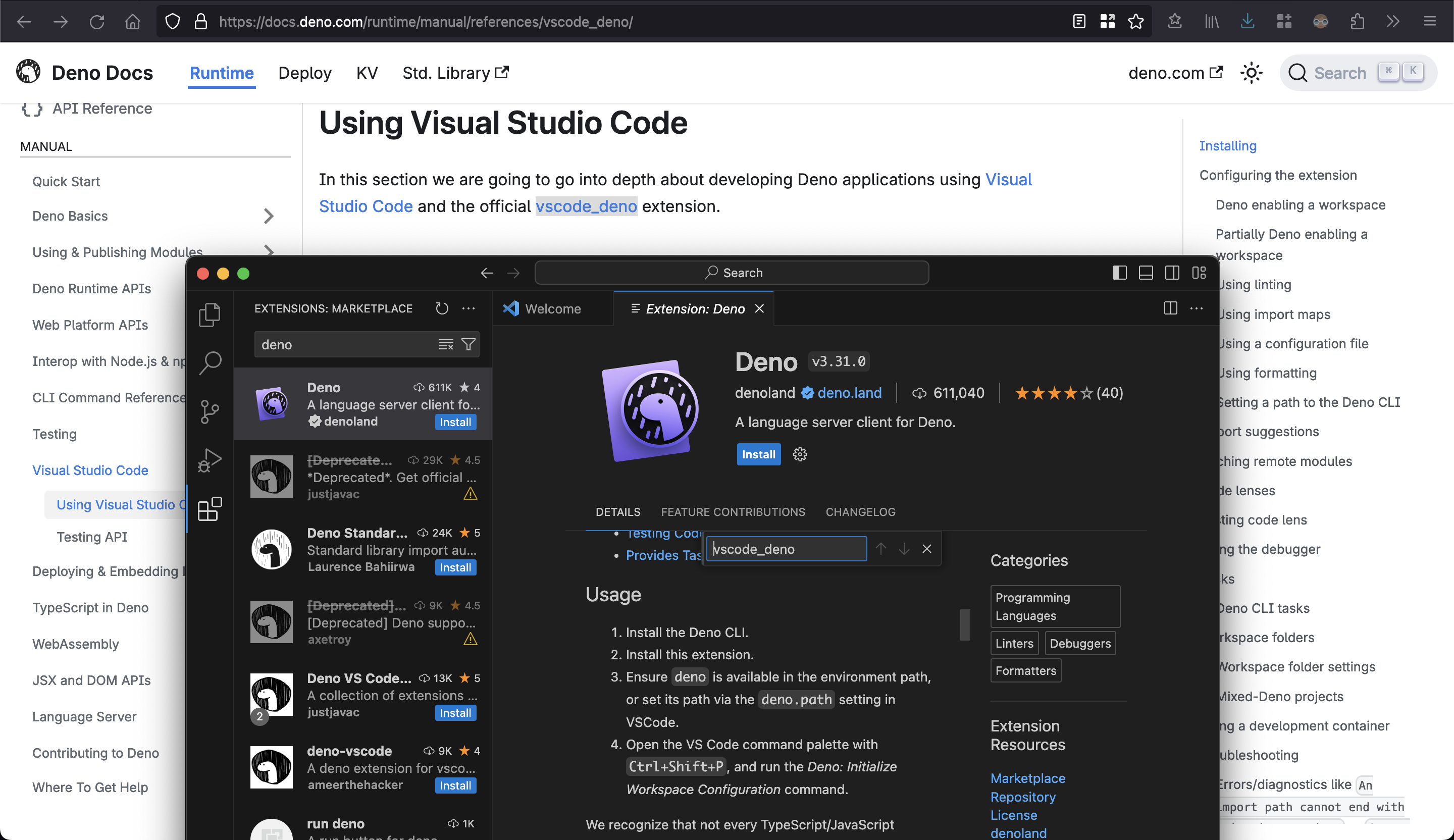Open Firefox downloads panel
The width and height of the screenshot is (1454, 840).
click(1248, 22)
